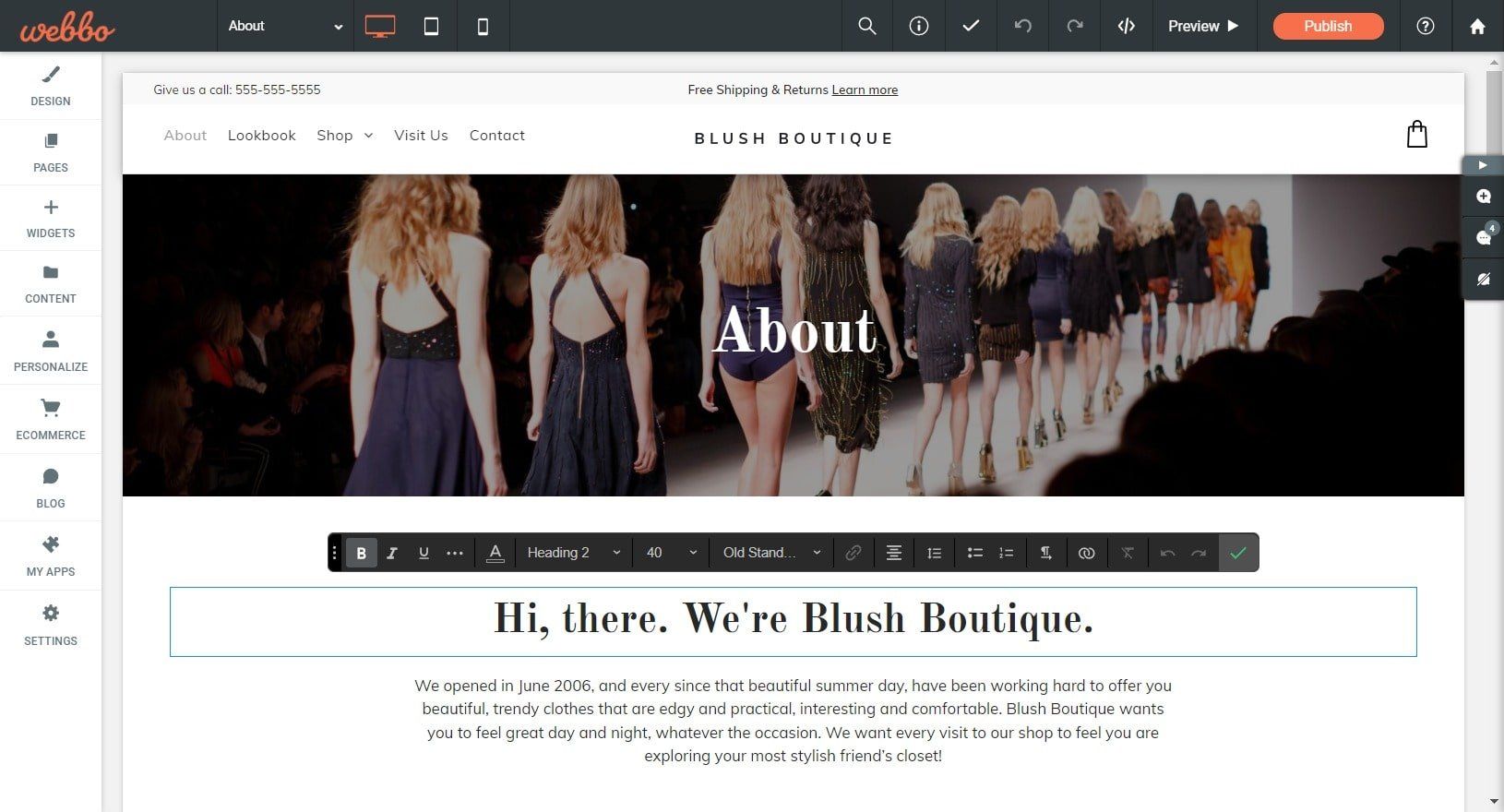Open the font size 40 dropdown
Image resolution: width=1504 pixels, height=812 pixels.
(x=671, y=553)
